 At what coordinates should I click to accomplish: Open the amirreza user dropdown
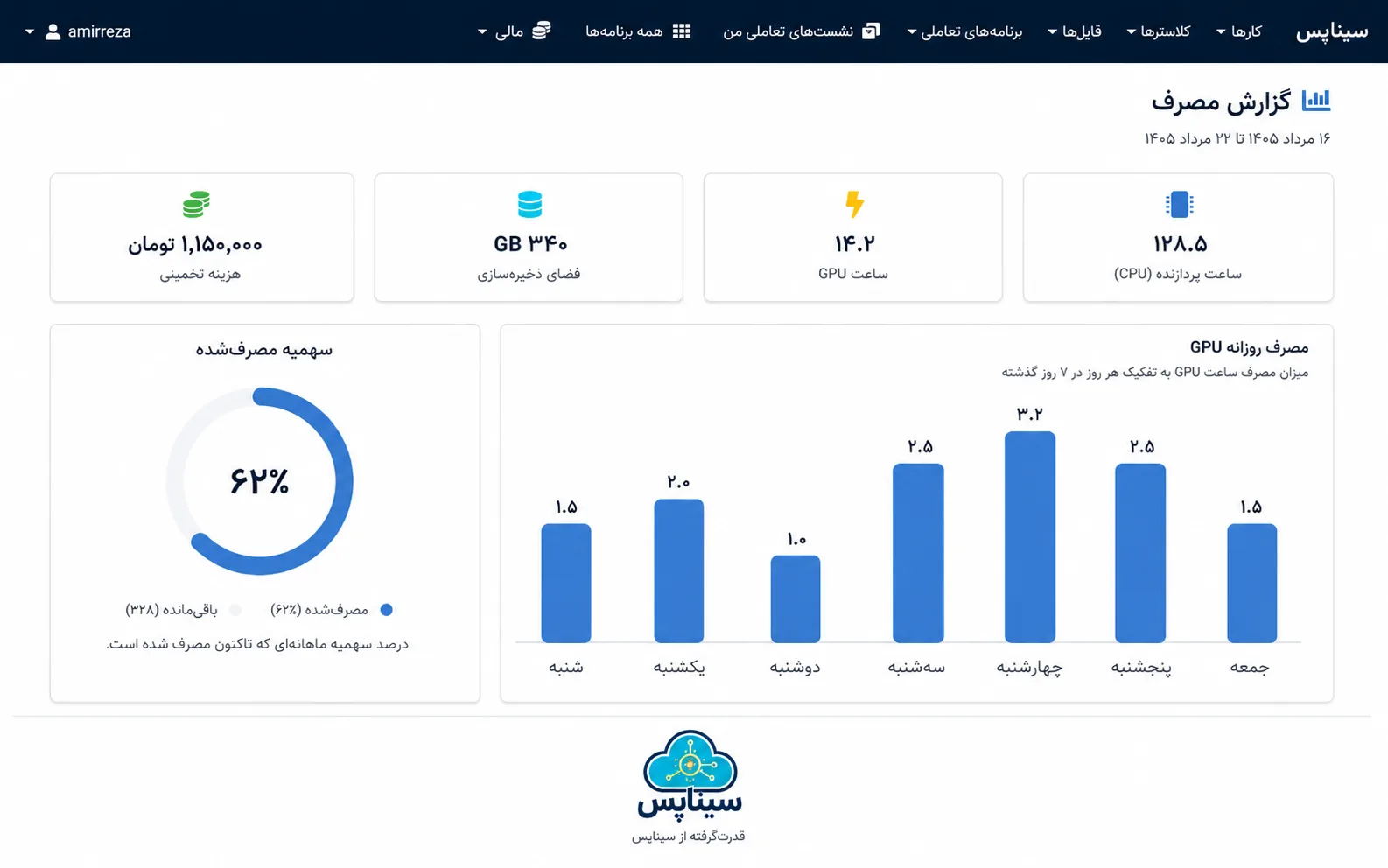tap(78, 31)
